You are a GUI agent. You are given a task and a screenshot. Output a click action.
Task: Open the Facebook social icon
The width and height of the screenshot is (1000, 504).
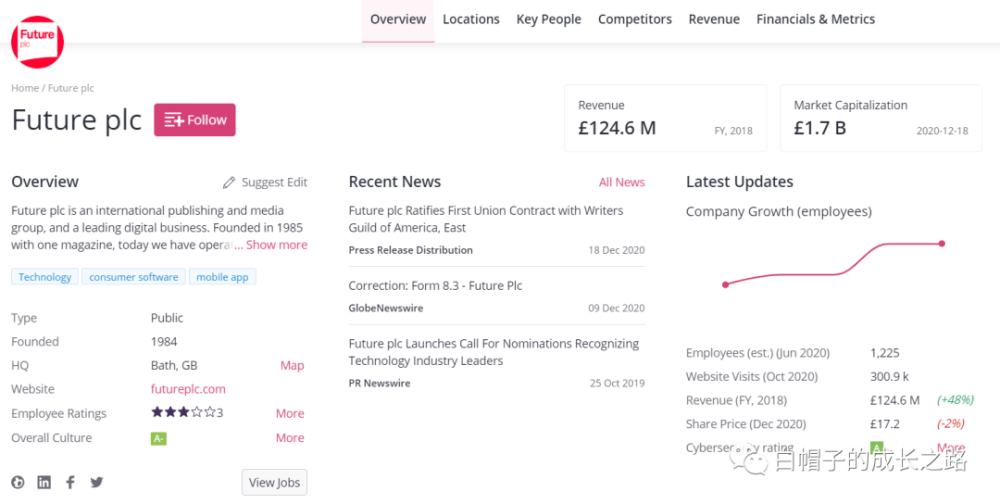[x=70, y=482]
